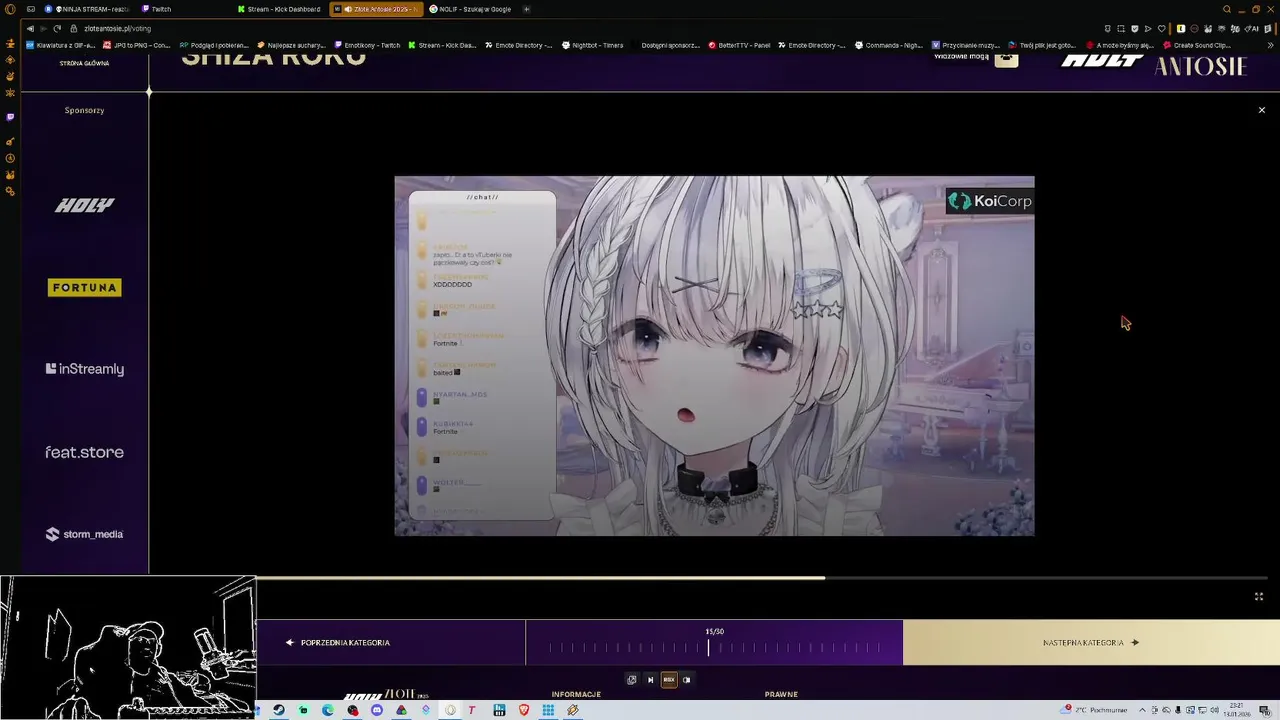The width and height of the screenshot is (1280, 720).
Task: Open Steam from the taskbar
Action: 279,710
